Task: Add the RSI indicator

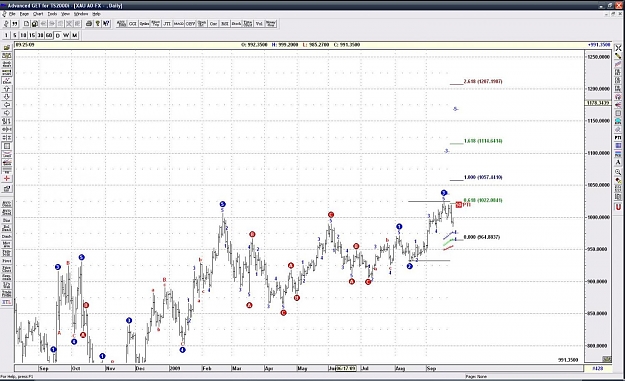Action: (x=225, y=24)
